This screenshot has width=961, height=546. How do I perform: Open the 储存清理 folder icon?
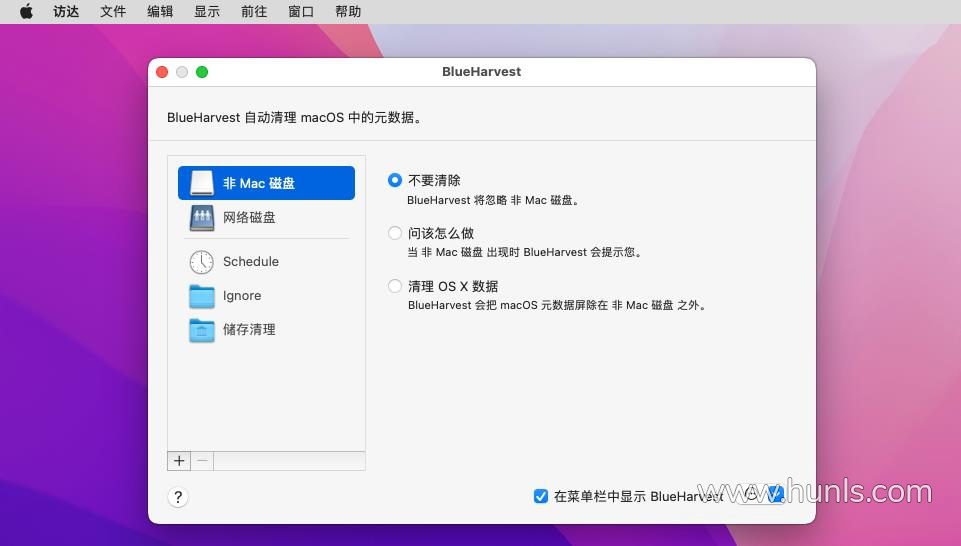[x=202, y=330]
